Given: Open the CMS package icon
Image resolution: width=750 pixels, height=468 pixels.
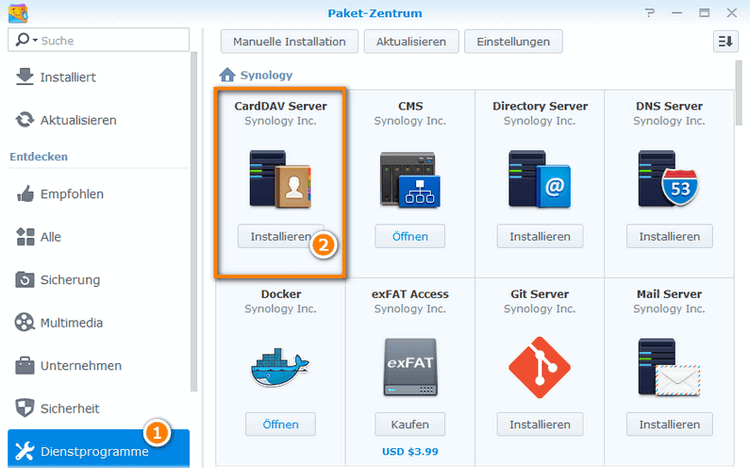Looking at the screenshot, I should click(410, 180).
